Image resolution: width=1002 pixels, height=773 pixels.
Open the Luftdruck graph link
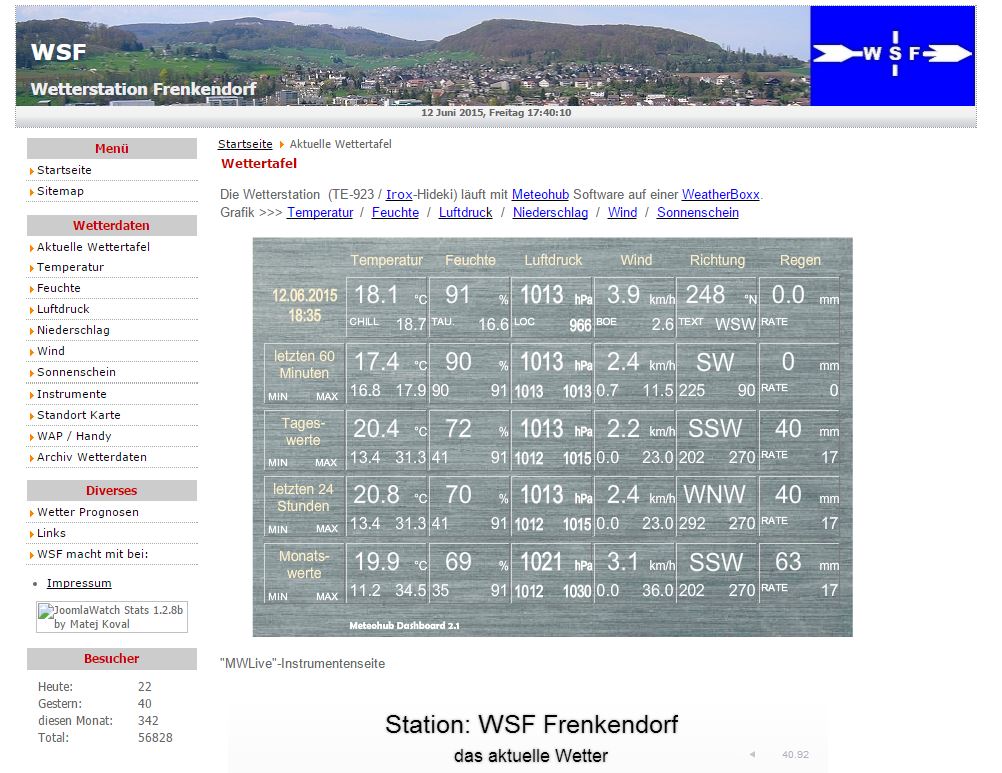(x=465, y=213)
